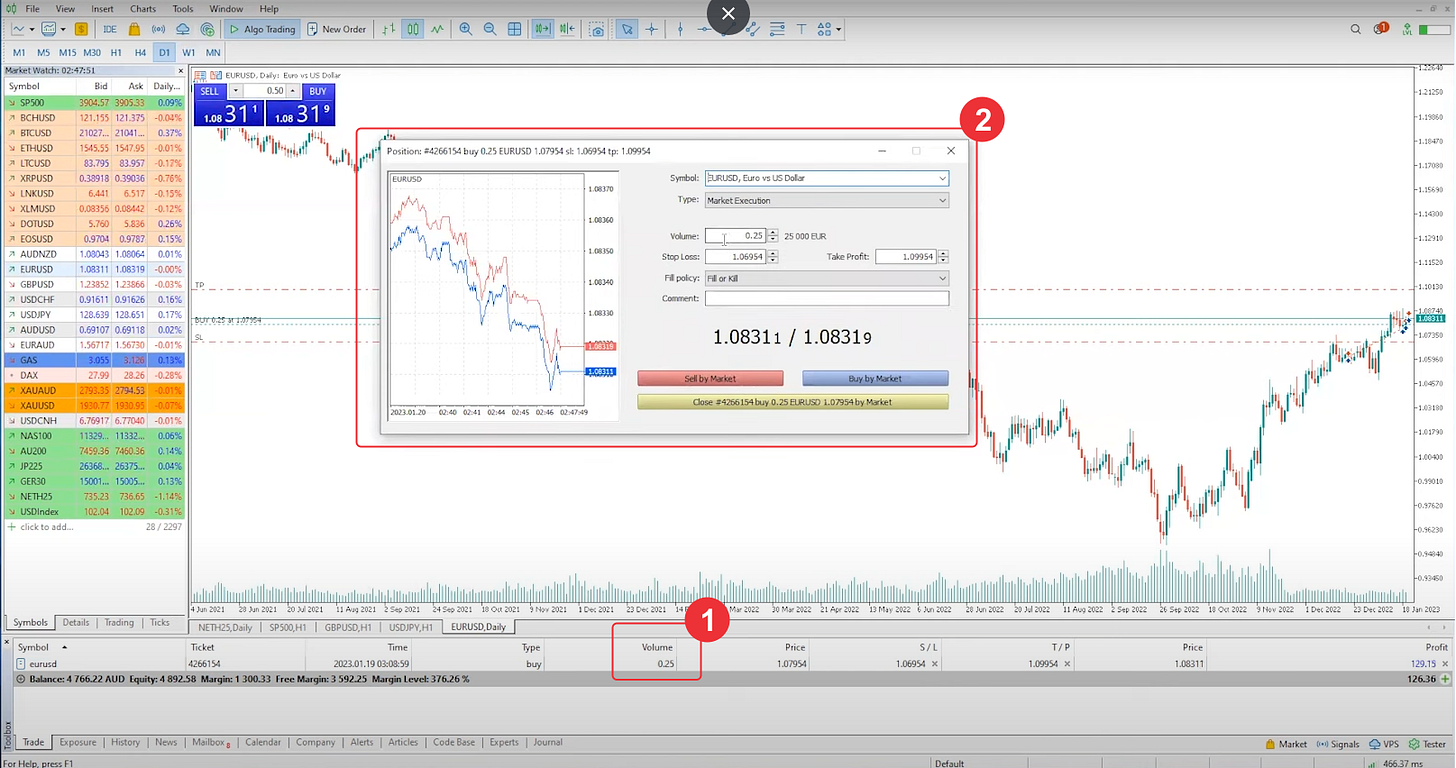
Task: Select XAUUSD row in Market Watch
Action: 95,406
